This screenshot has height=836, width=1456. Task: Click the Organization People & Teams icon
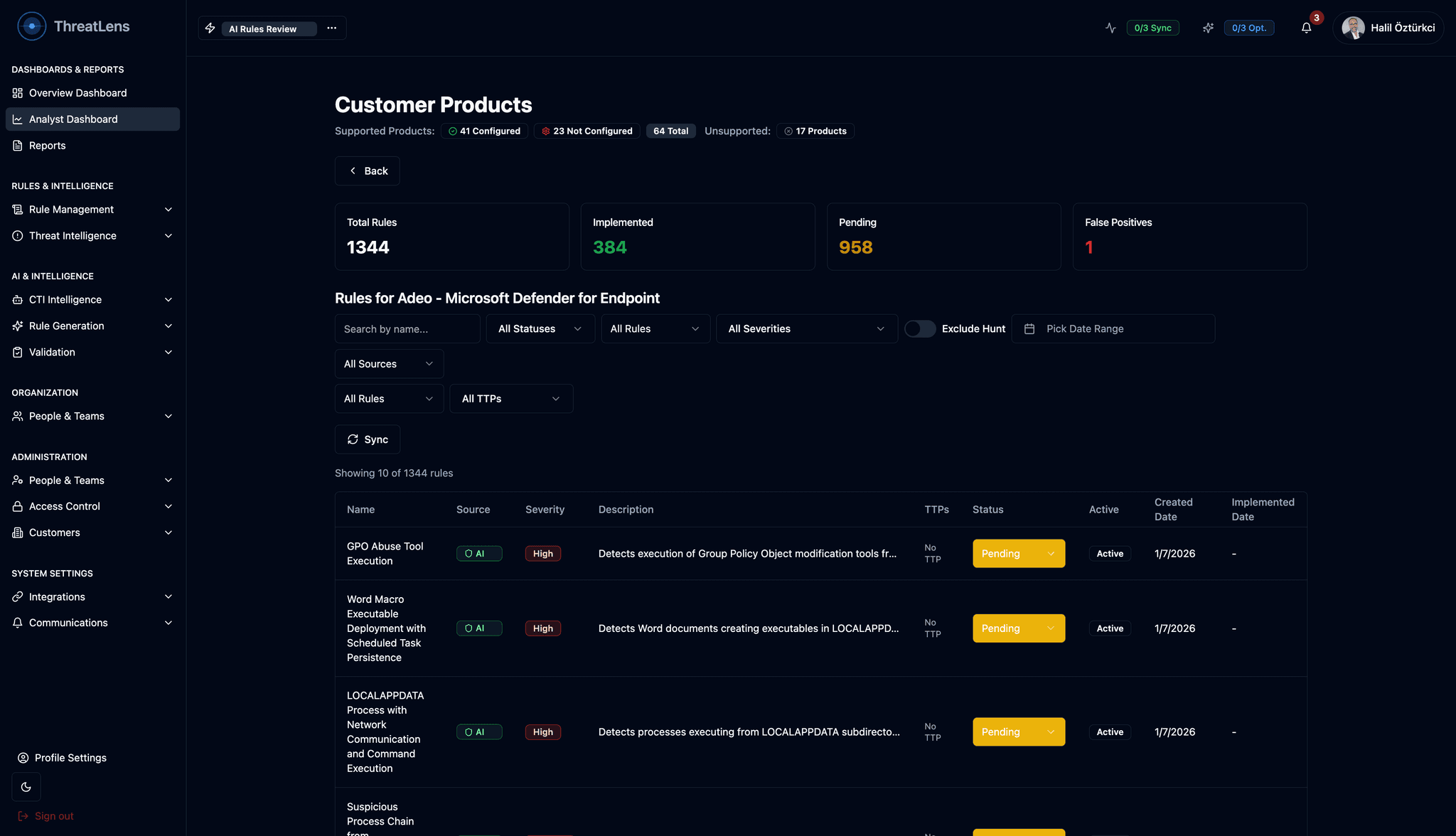coord(18,417)
